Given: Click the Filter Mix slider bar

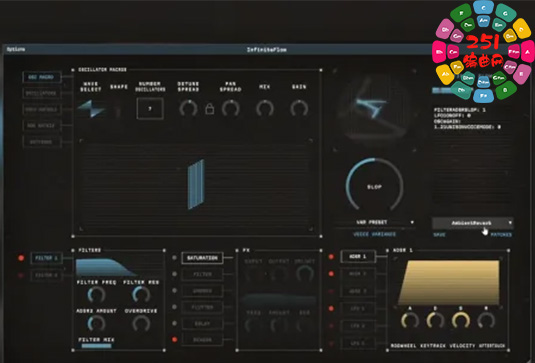Looking at the screenshot, I should tap(97, 346).
